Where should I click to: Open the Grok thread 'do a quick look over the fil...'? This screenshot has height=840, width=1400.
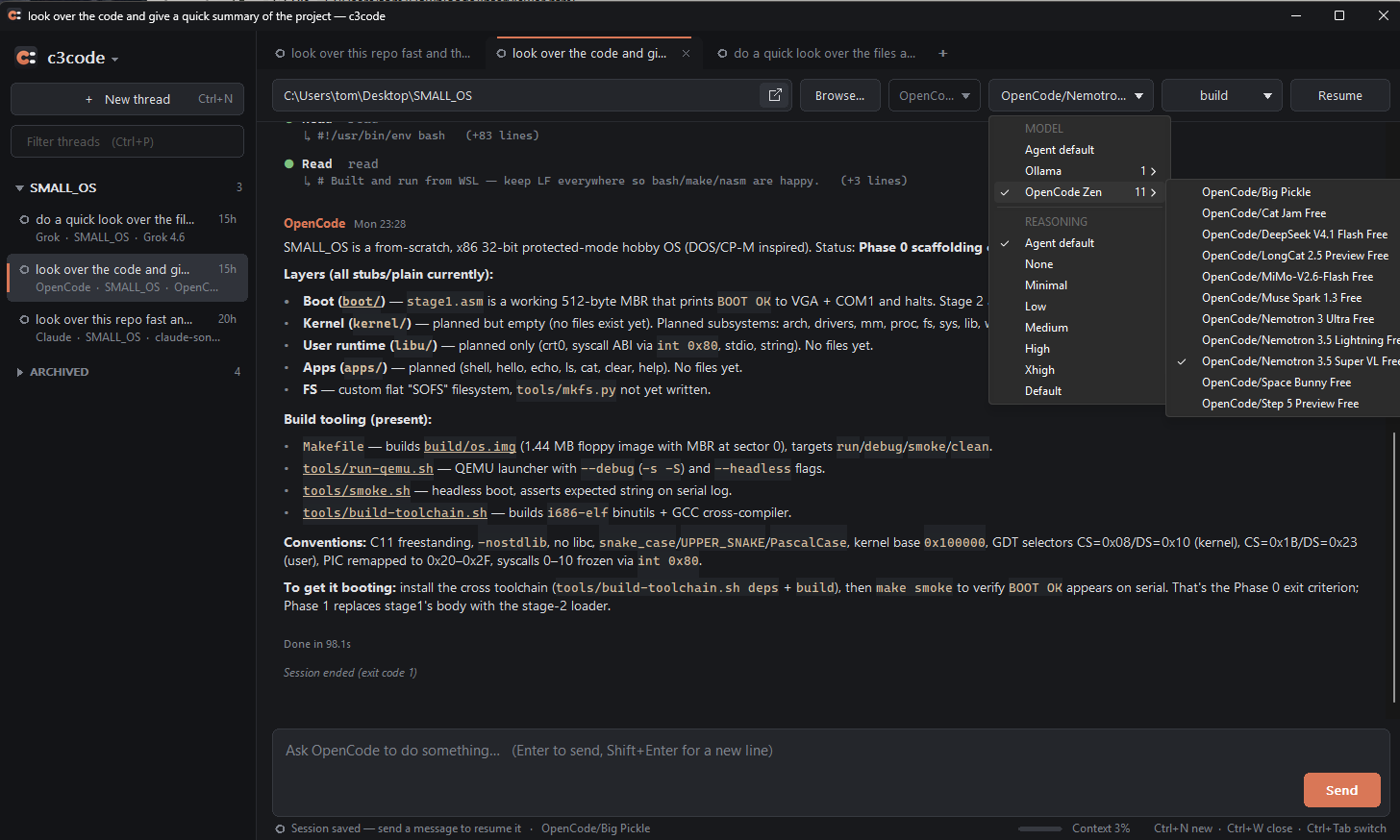click(127, 228)
